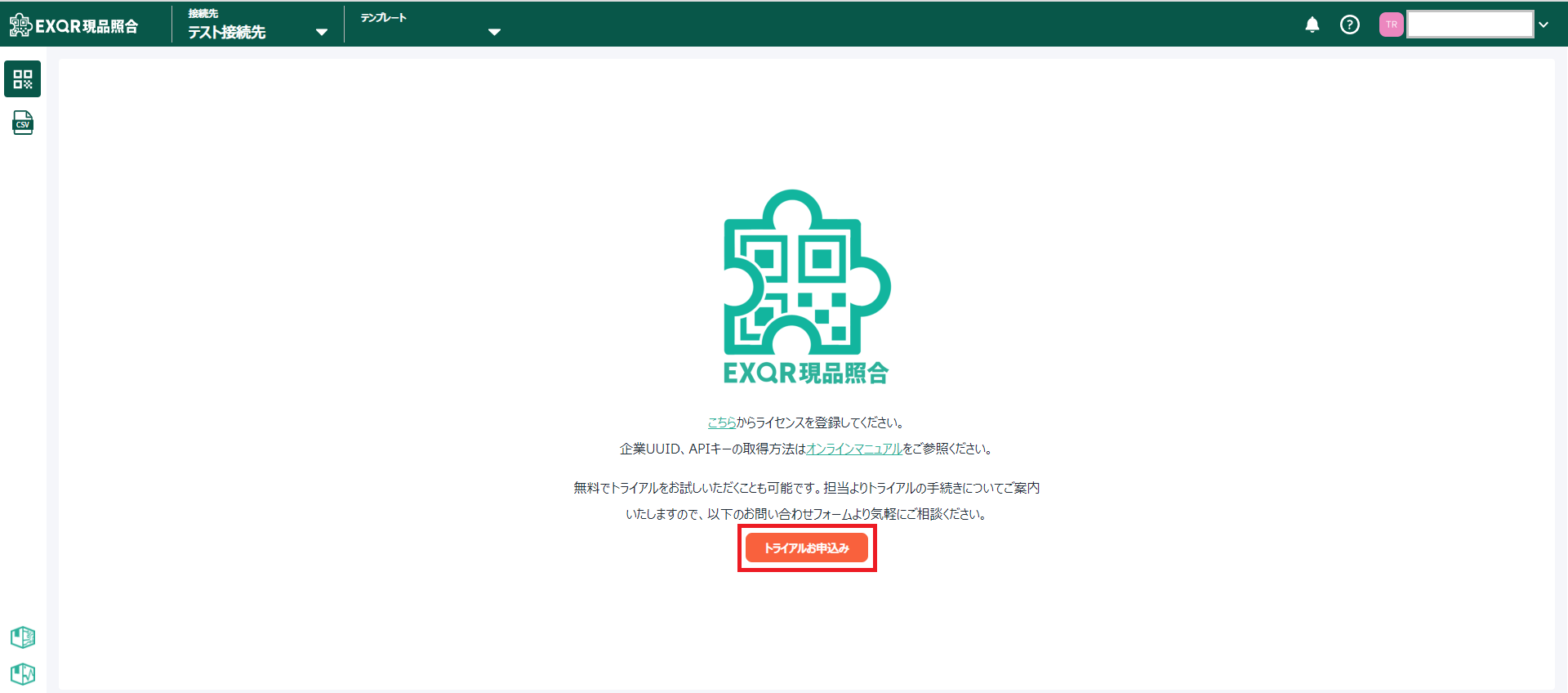Image resolution: width=1568 pixels, height=693 pixels.
Task: Click the トライアルお申込み button
Action: pos(807,548)
